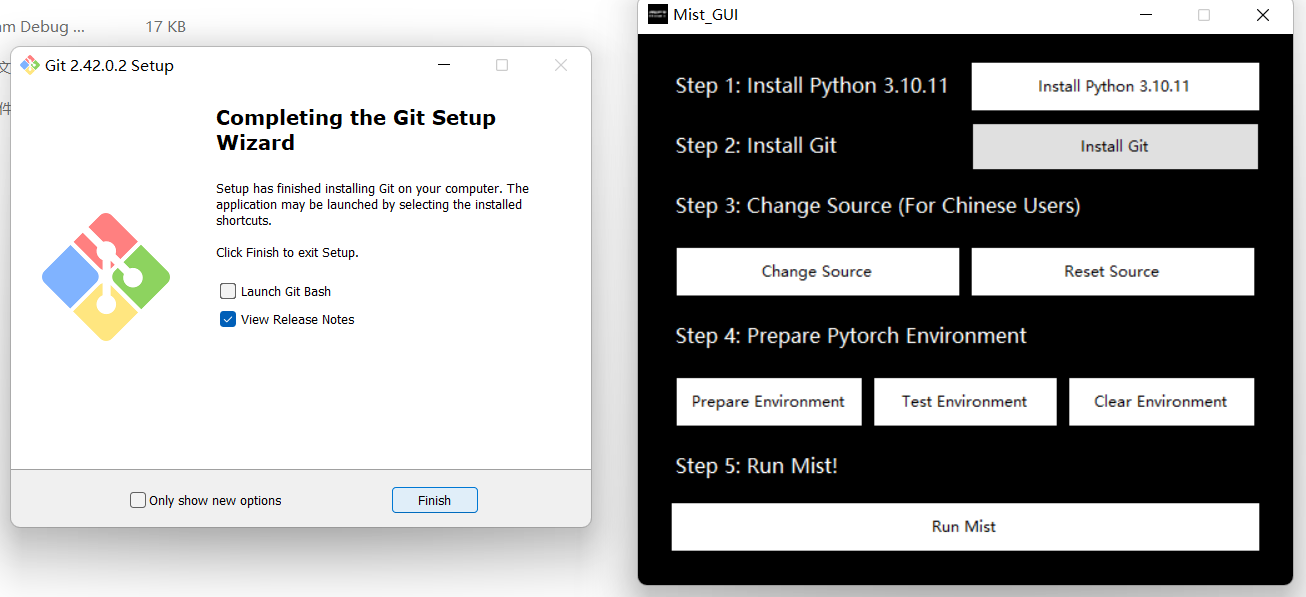
Task: Enable the Launch Git Bash checkbox
Action: pyautogui.click(x=228, y=291)
